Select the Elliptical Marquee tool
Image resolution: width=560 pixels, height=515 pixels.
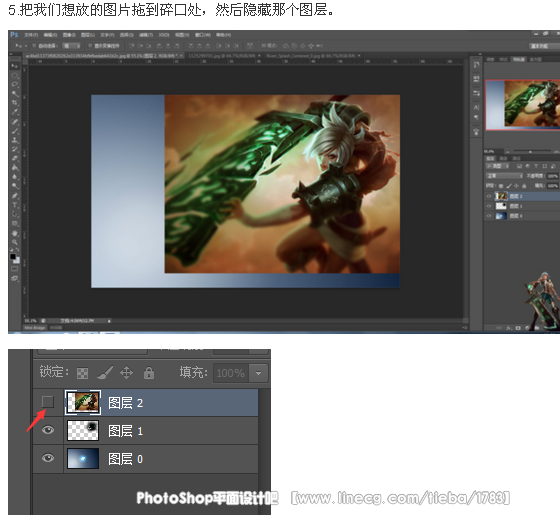tap(14, 76)
